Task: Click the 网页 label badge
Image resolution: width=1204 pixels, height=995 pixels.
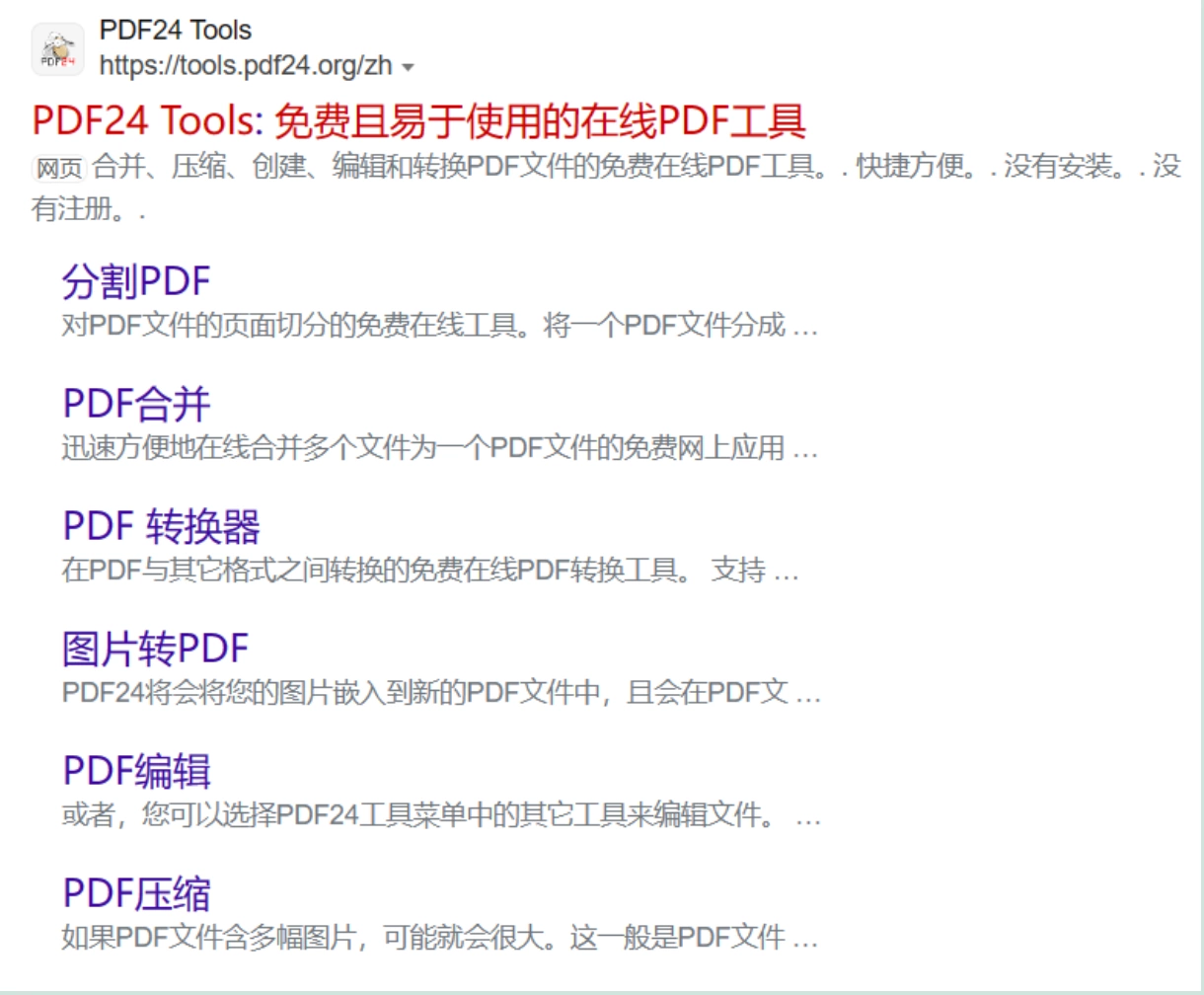Action: point(59,168)
